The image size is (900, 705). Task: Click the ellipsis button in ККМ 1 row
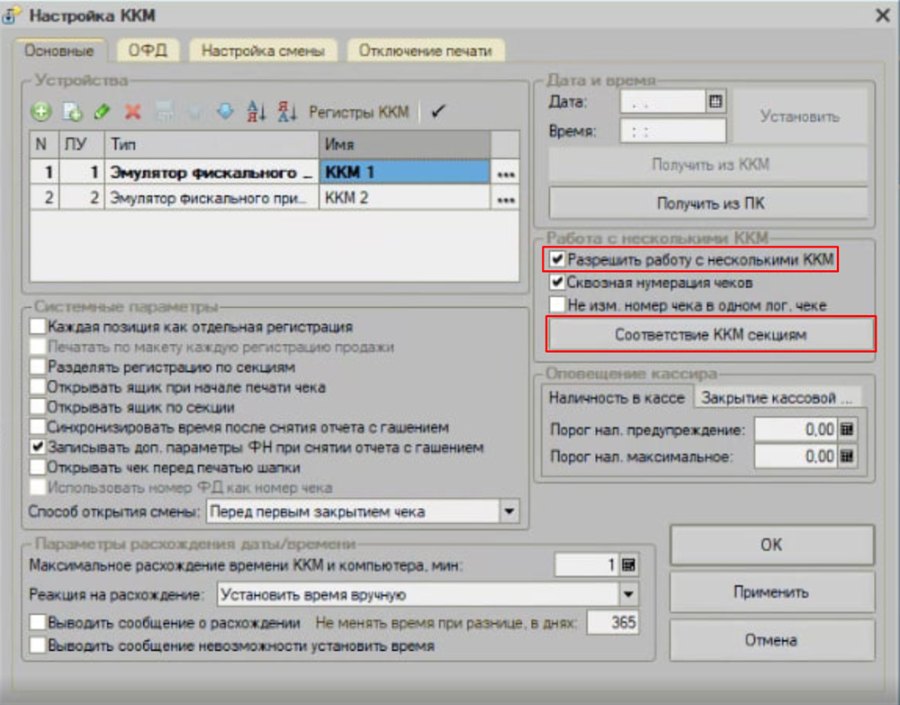(x=505, y=173)
